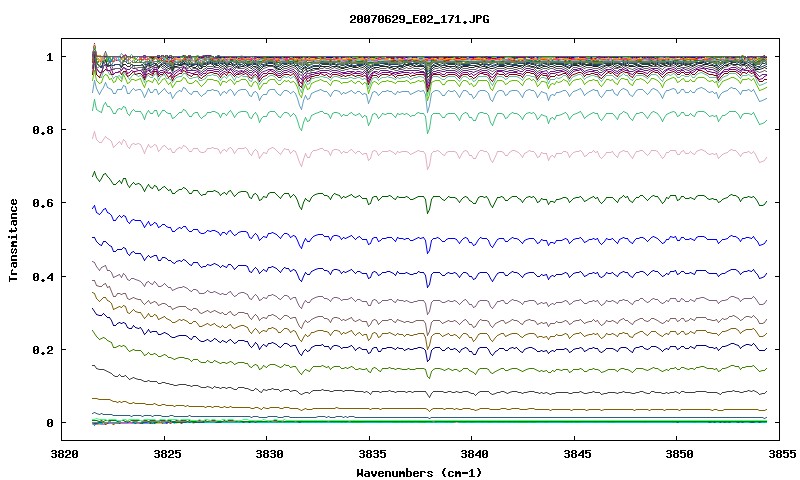Click the Wavenumbers (cm-1) x-axis label
Viewport: 800px width, 480px height.
coord(419,472)
